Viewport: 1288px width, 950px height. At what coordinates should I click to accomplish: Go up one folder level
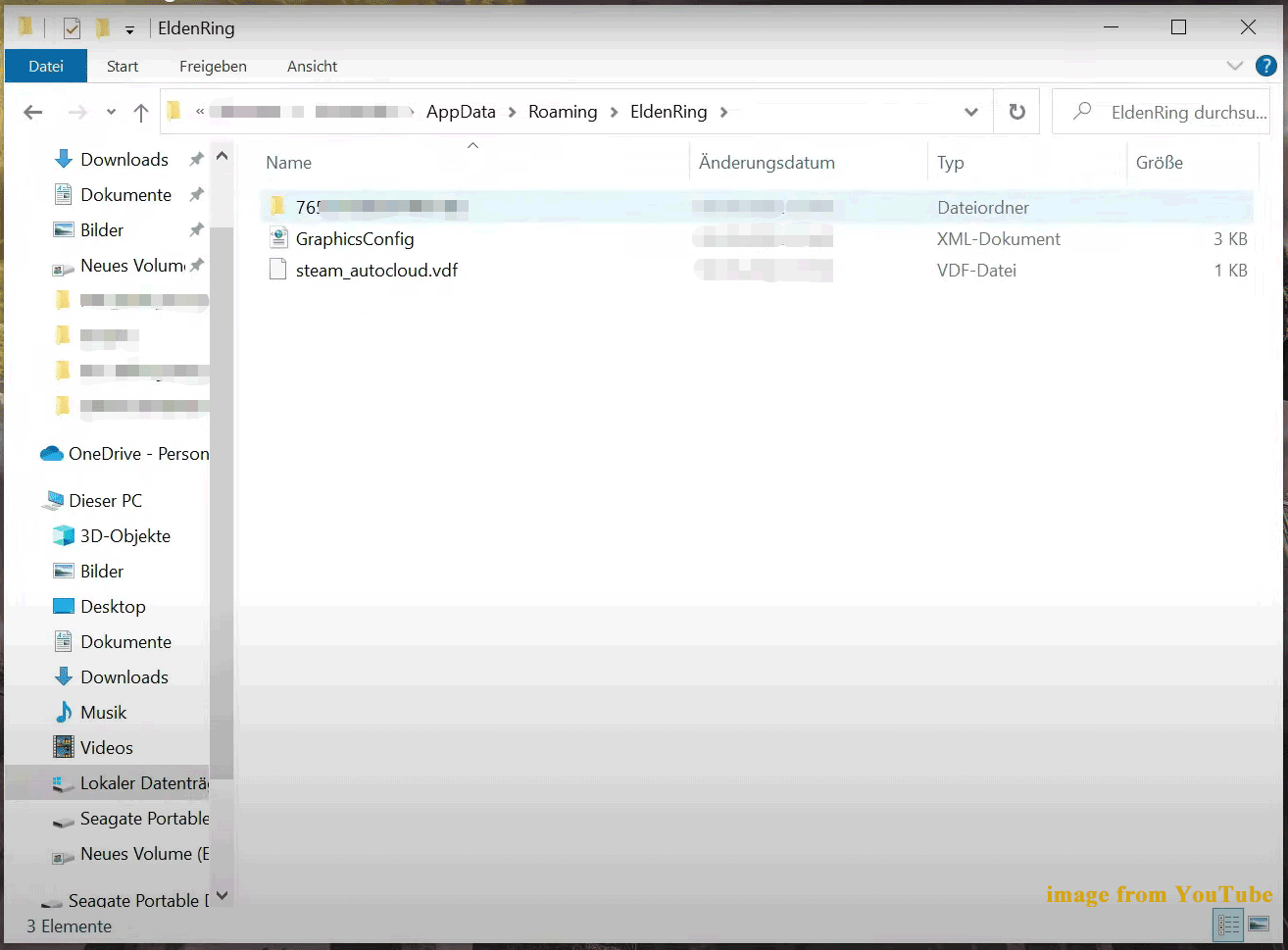pyautogui.click(x=141, y=113)
